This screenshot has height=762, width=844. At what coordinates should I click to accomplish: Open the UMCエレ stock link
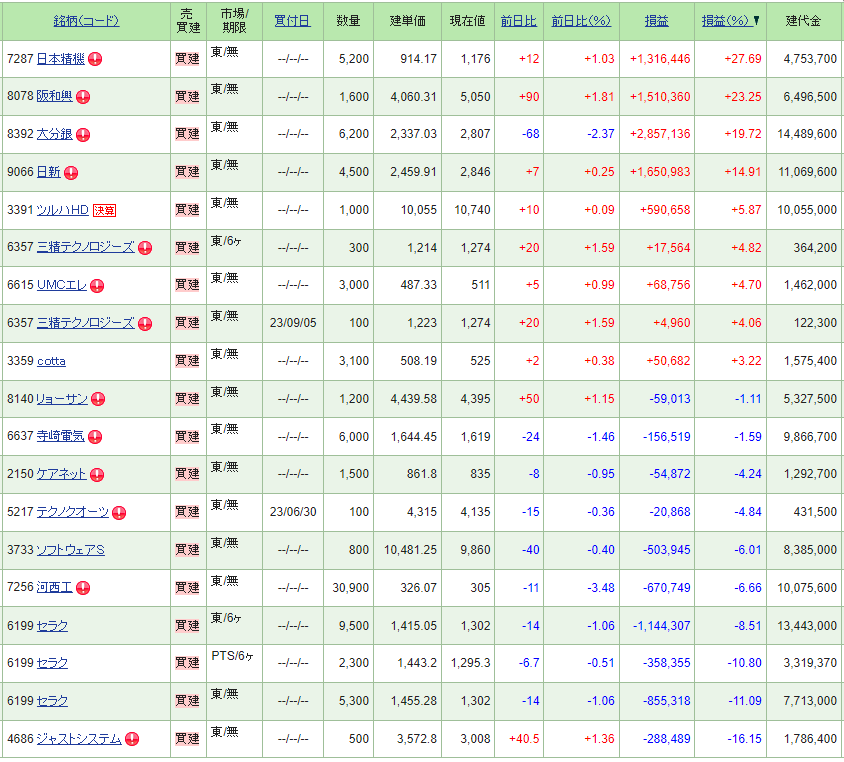click(61, 285)
